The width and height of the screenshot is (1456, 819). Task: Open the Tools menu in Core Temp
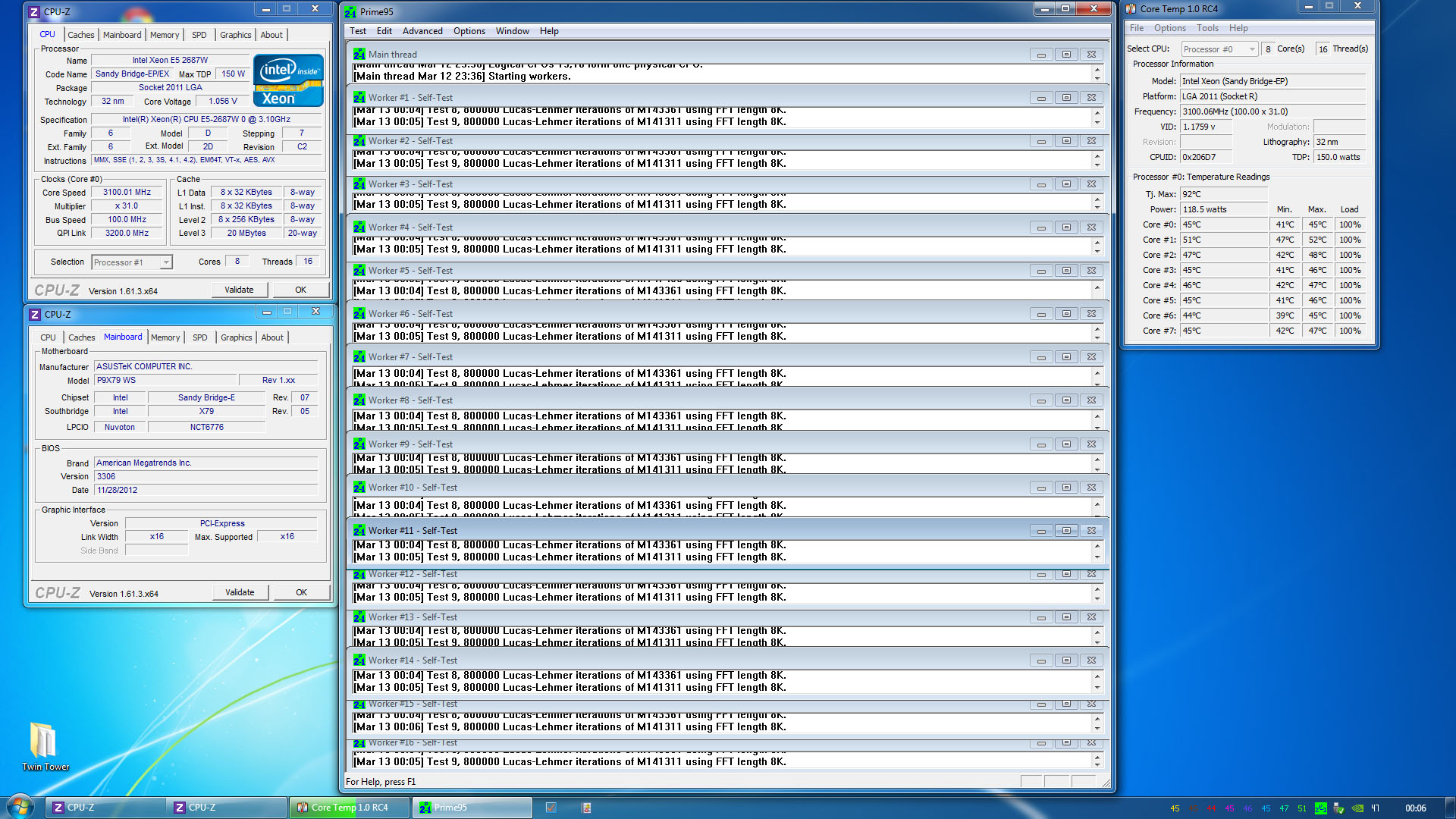[x=1207, y=28]
